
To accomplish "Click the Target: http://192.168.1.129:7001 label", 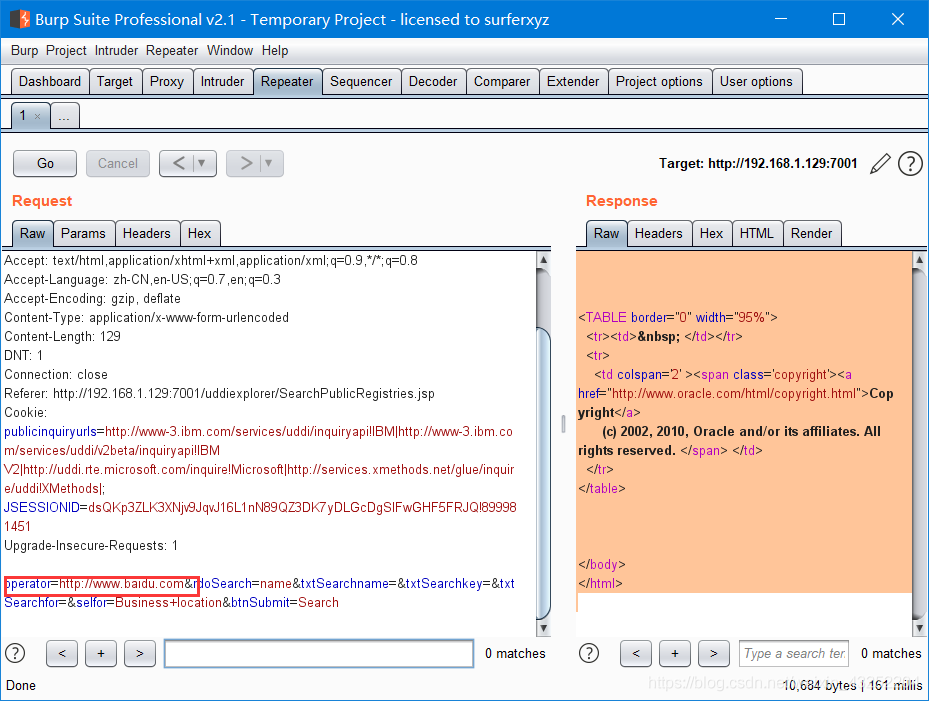I will [758, 164].
